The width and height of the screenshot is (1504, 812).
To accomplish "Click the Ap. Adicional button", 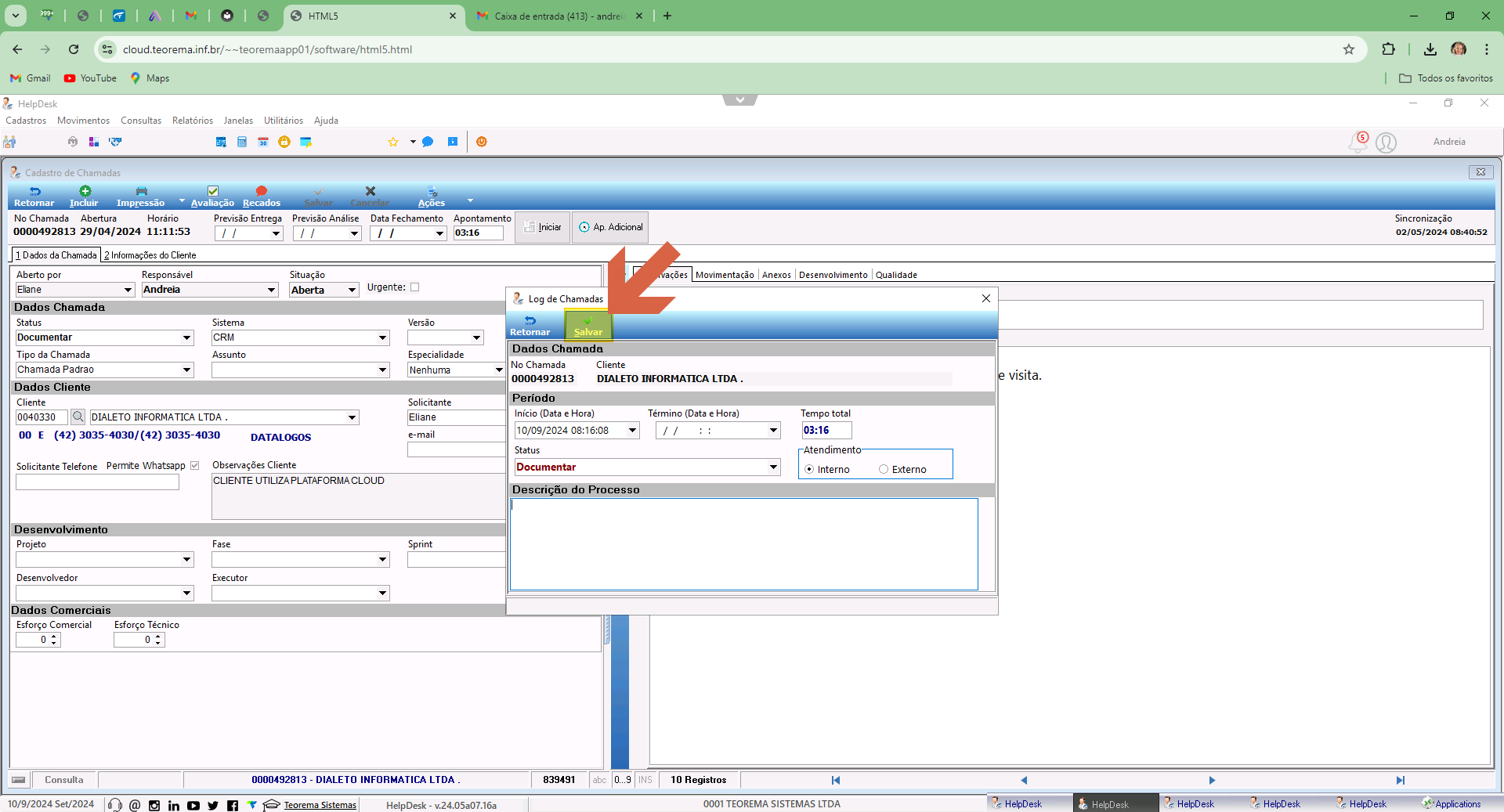I will click(x=610, y=227).
